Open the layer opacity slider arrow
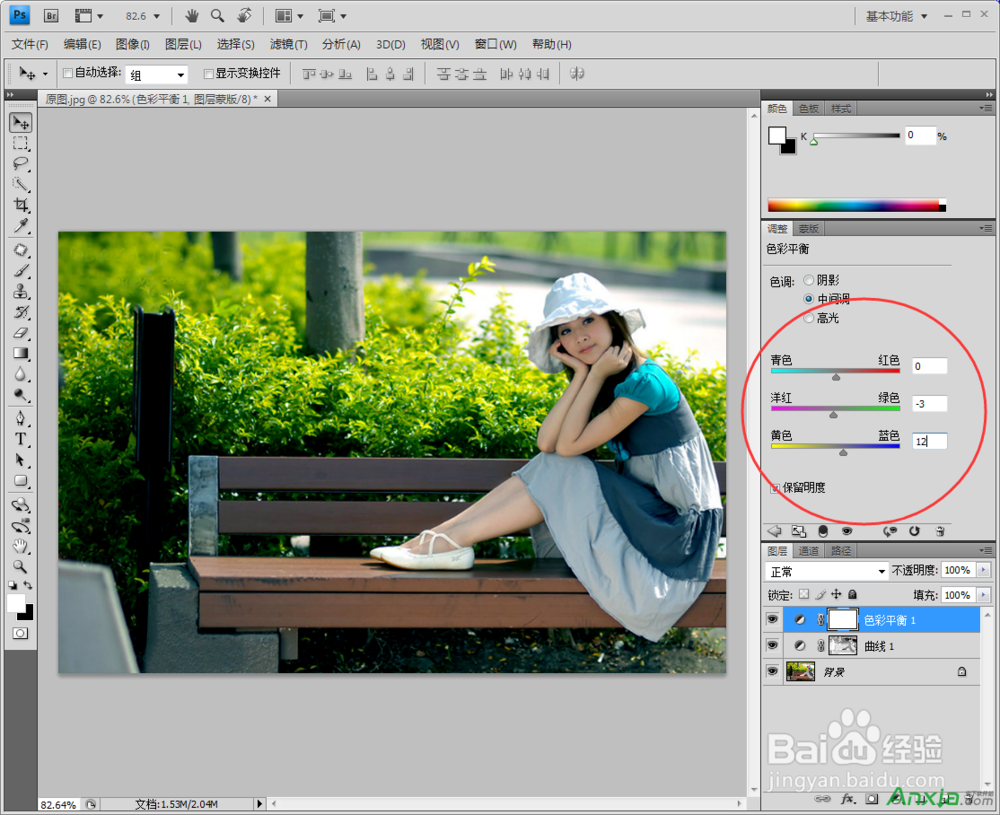This screenshot has width=1000, height=815. 983,570
